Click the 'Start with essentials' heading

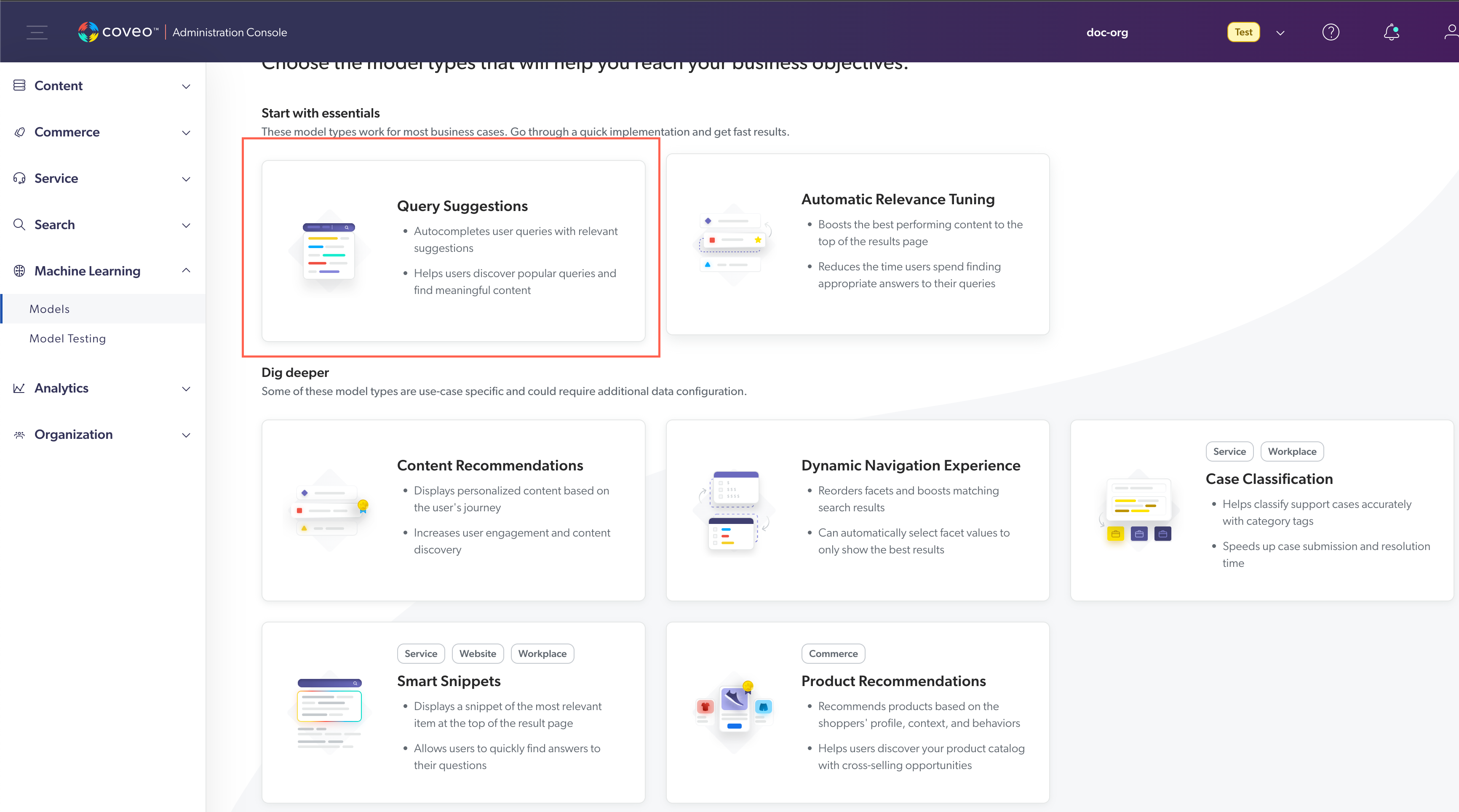[321, 113]
